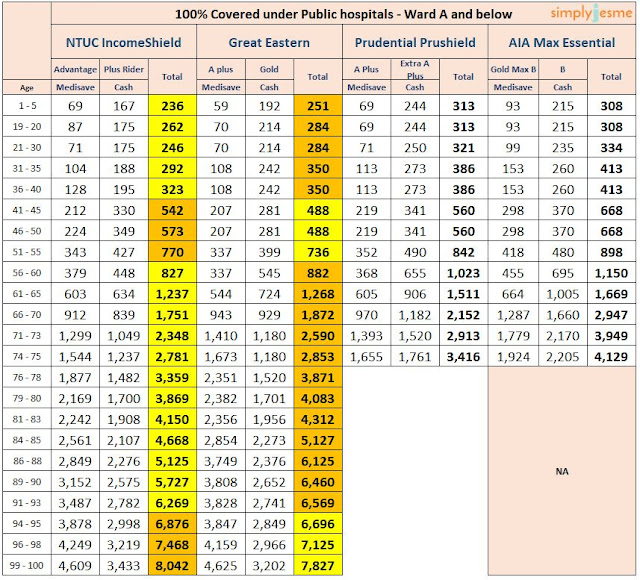The width and height of the screenshot is (640, 580).
Task: Click the NTUC total '4,668'
Action: pyautogui.click(x=172, y=440)
